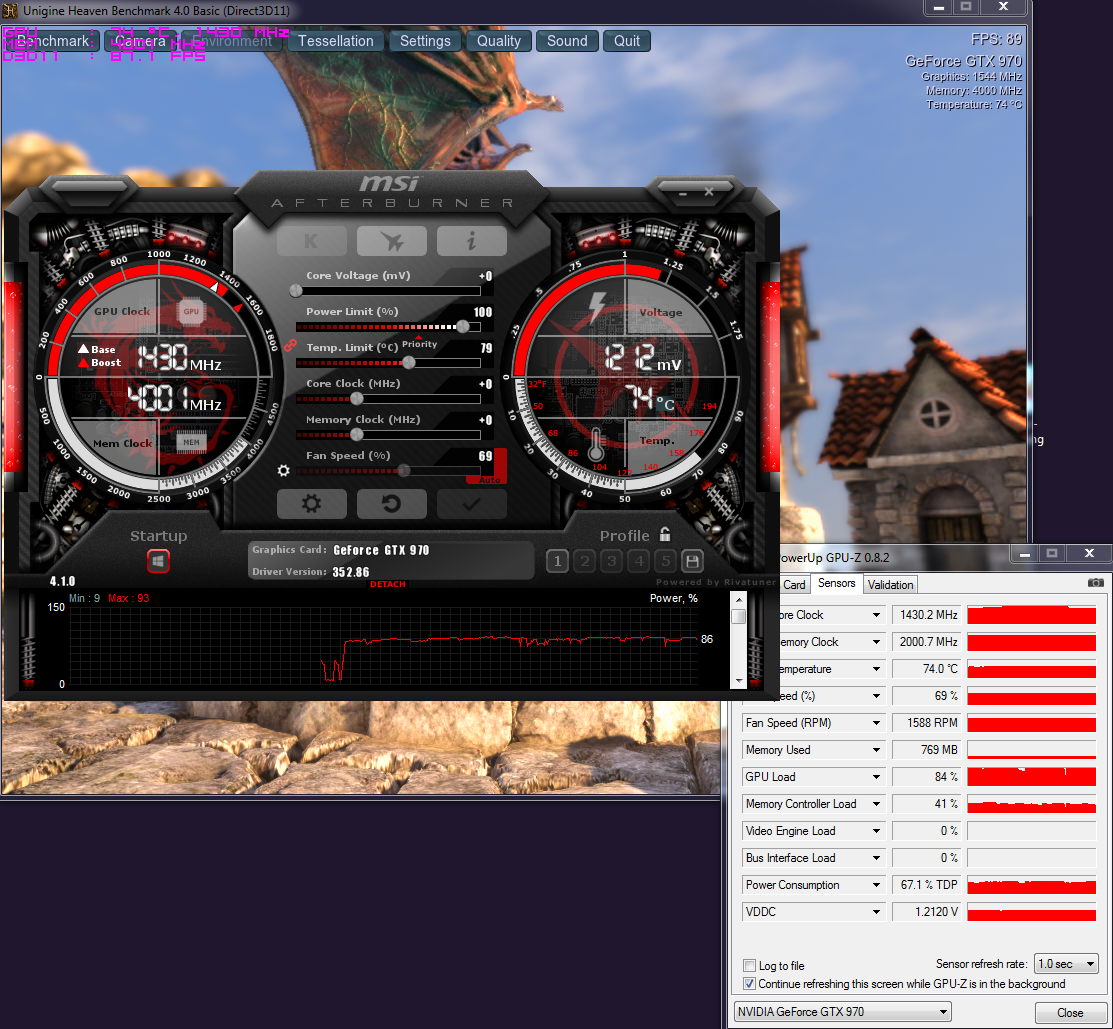Image resolution: width=1113 pixels, height=1029 pixels.
Task: Expand the Power Consumption sensor dropdown
Action: pos(877,885)
